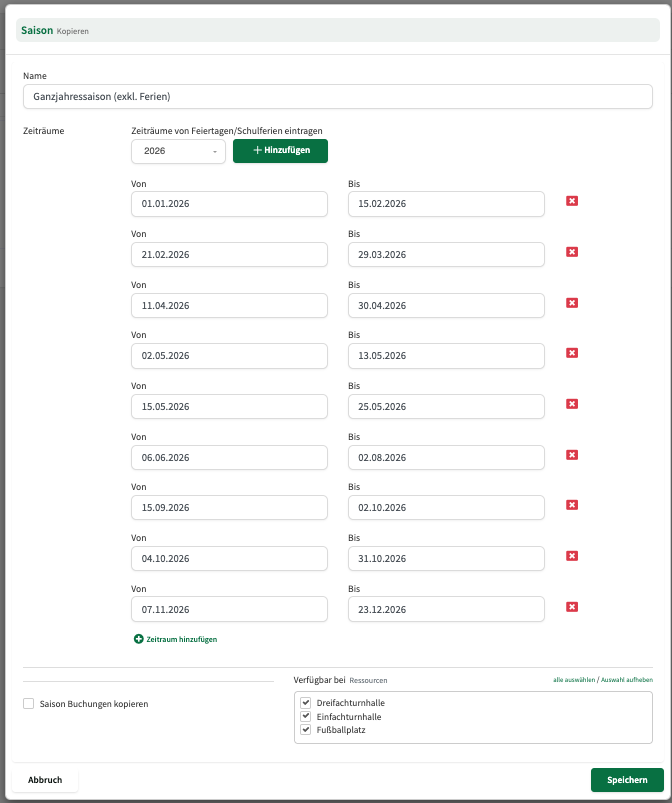
Task: Click the season Name input field
Action: pos(337,96)
